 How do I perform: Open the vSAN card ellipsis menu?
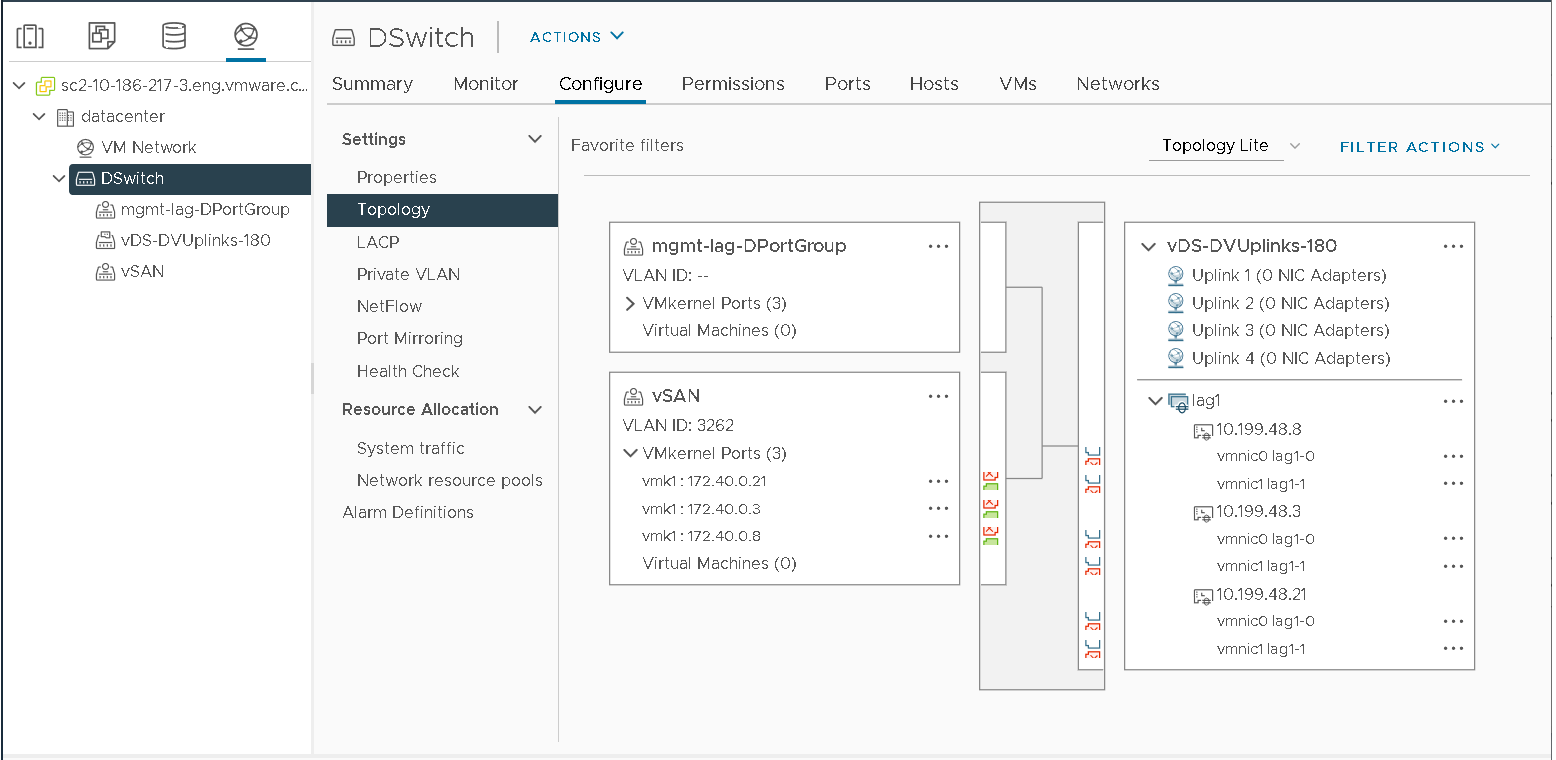click(938, 397)
